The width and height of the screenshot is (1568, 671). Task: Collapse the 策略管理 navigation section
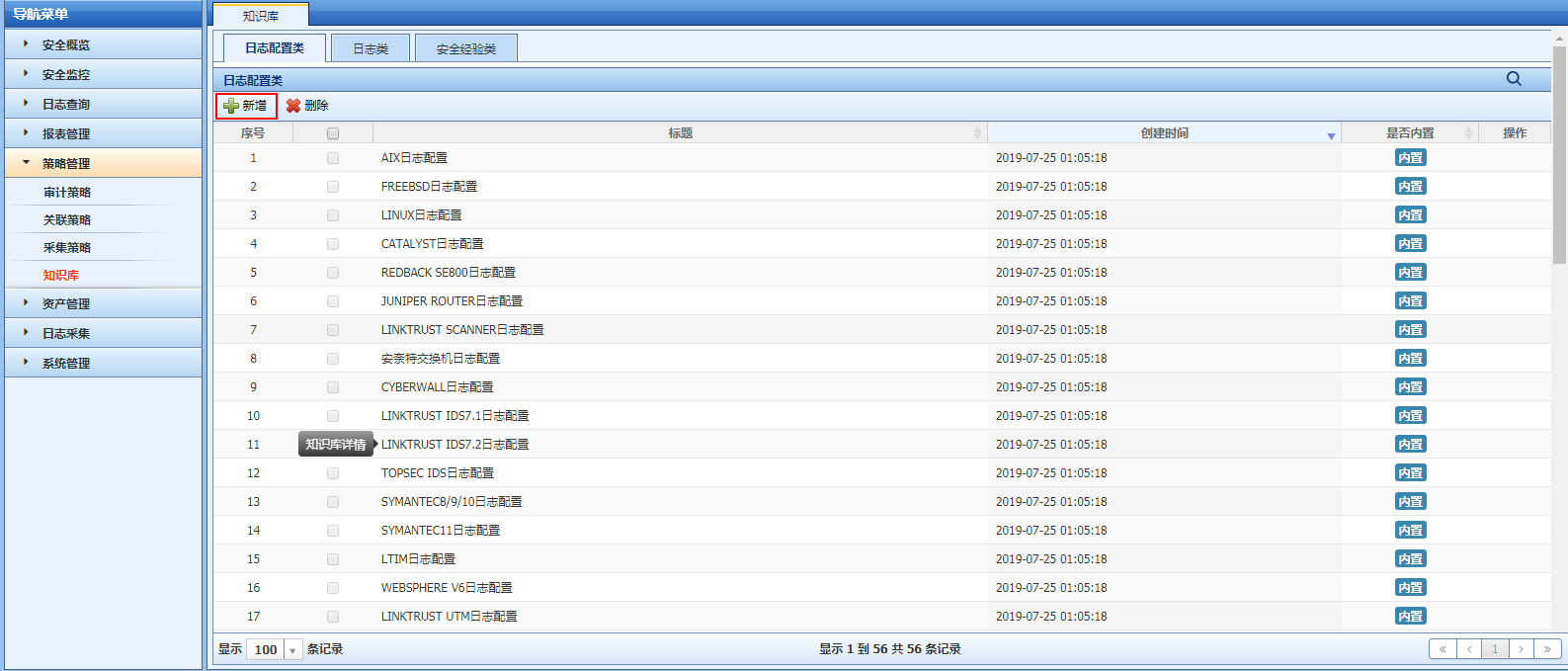(66, 164)
